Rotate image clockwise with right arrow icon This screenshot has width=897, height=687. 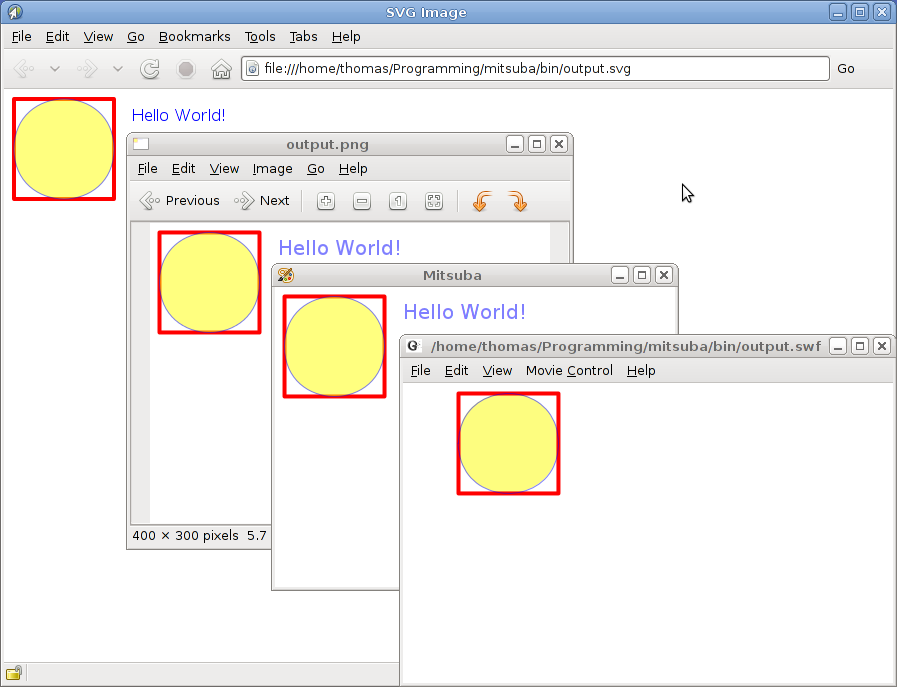click(x=517, y=201)
